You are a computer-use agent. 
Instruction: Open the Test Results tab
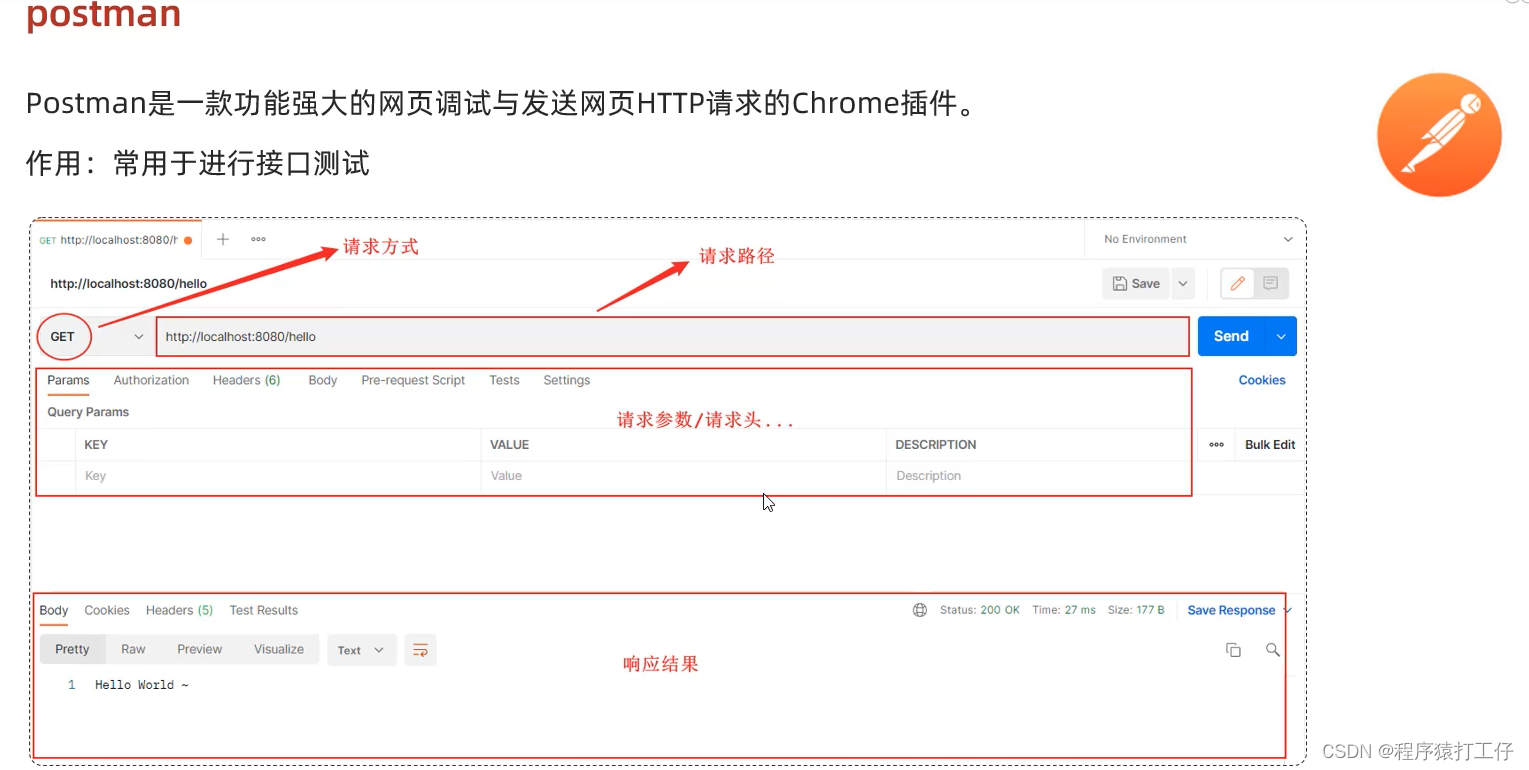click(x=264, y=610)
